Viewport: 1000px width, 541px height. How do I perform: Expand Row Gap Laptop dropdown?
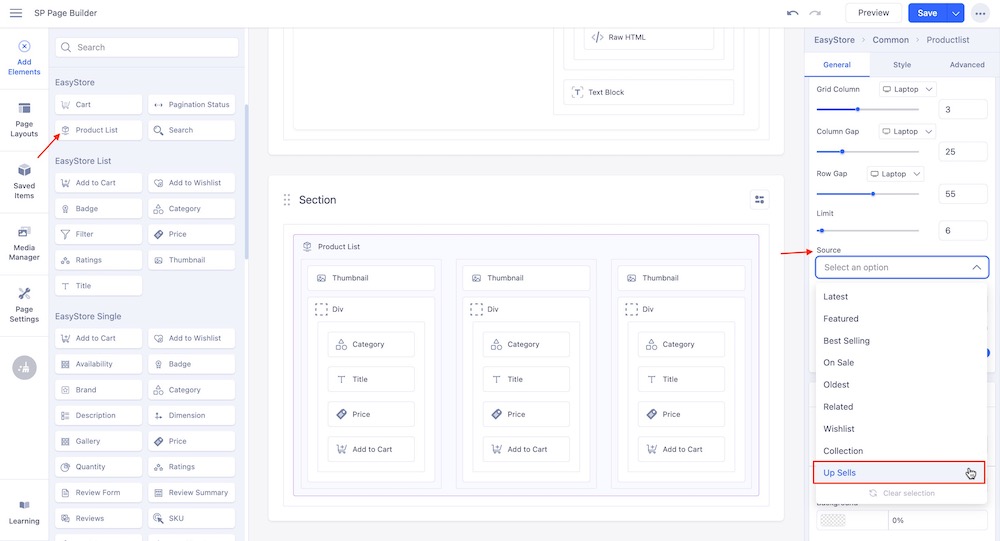(895, 174)
